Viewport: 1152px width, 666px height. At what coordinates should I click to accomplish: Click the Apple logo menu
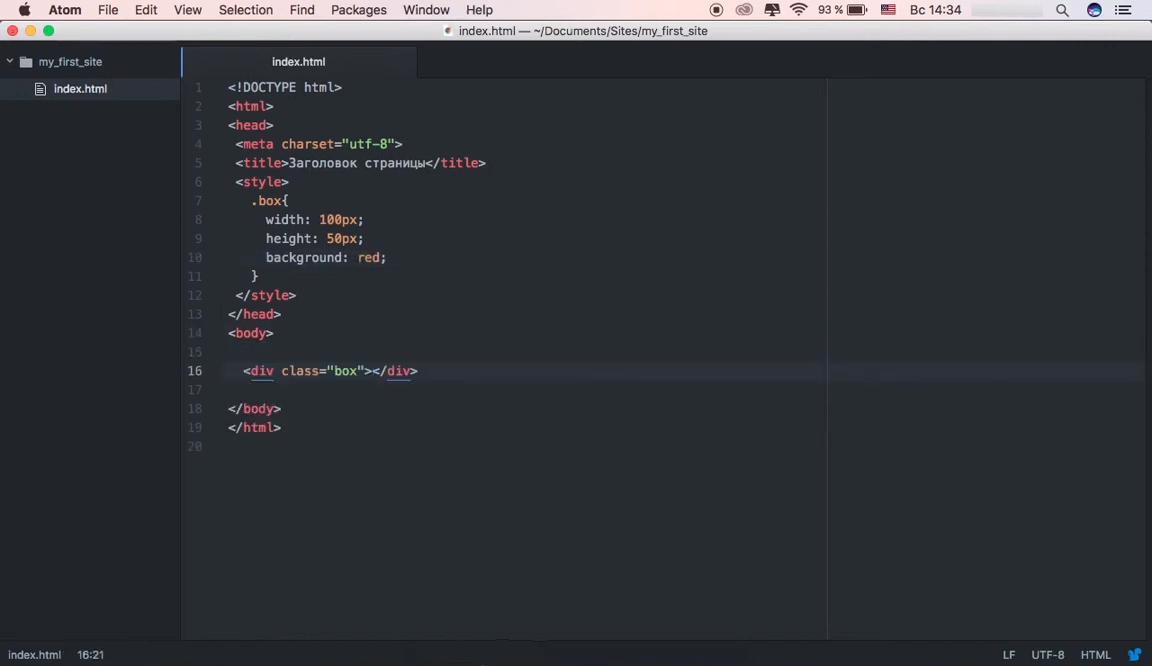click(24, 10)
